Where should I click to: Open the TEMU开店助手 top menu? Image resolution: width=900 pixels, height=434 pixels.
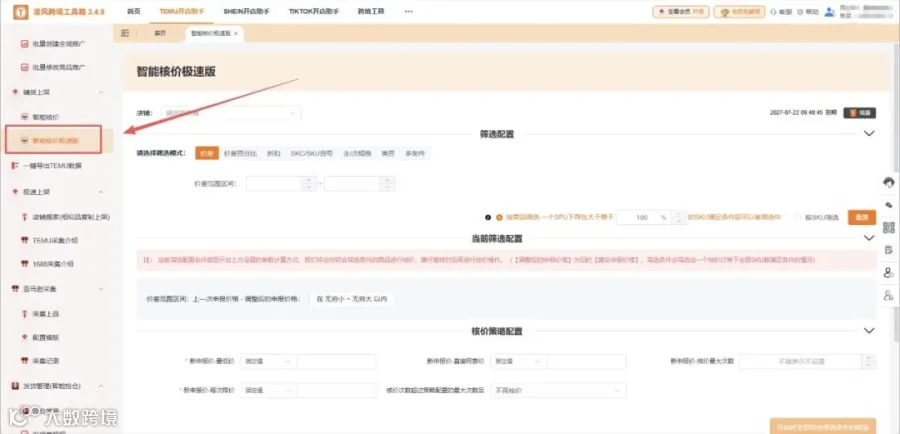(181, 11)
